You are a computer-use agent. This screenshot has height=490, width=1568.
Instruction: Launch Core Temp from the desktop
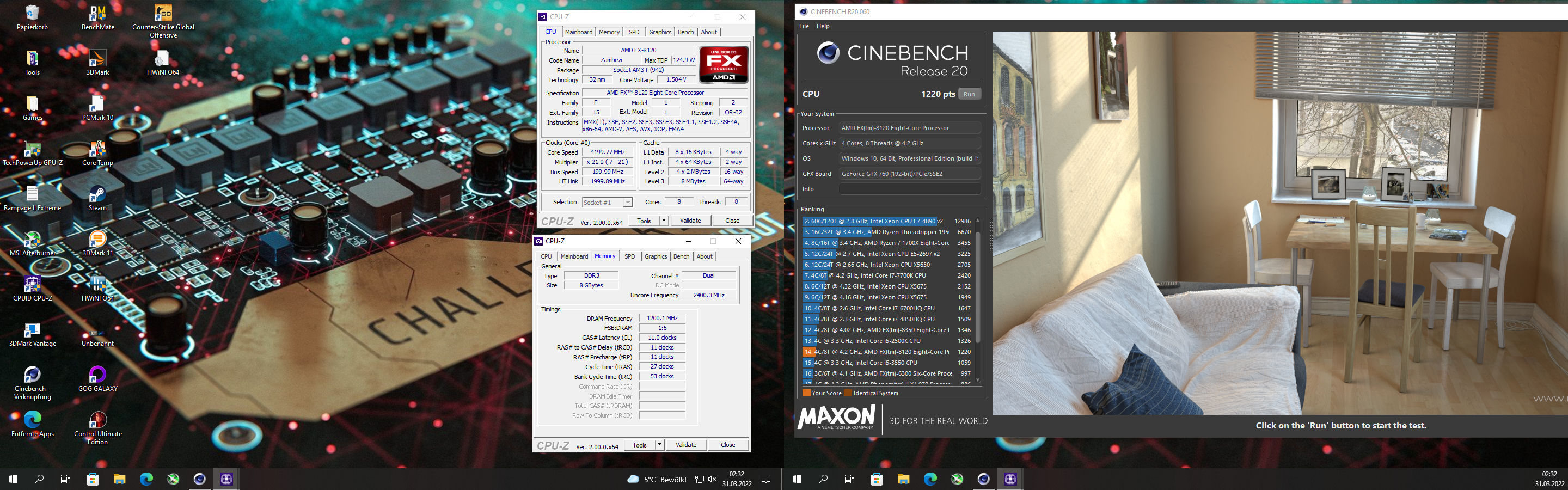[97, 154]
